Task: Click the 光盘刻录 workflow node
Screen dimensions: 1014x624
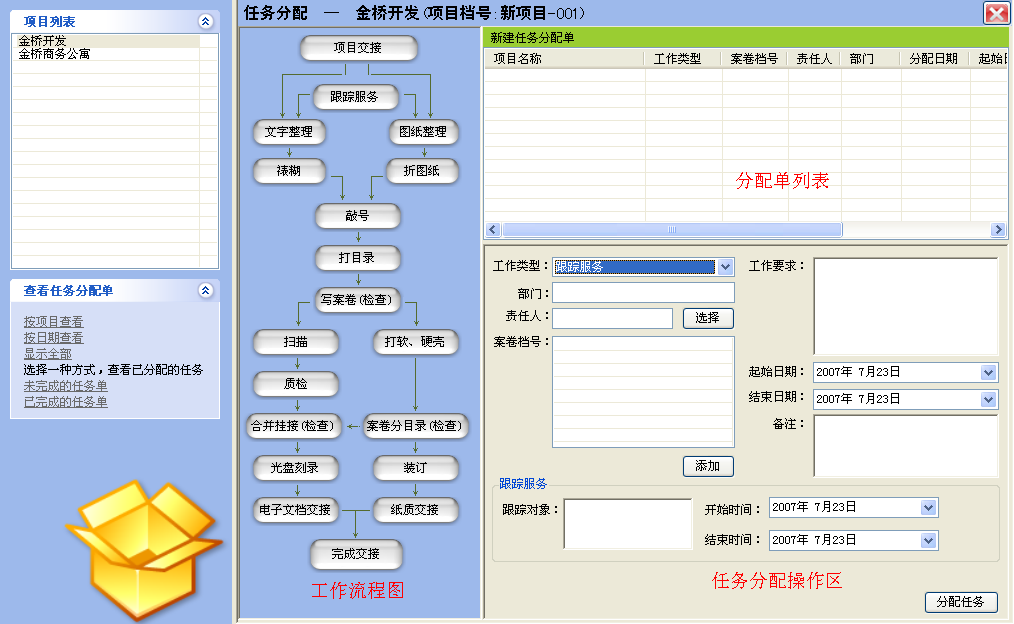Action: pos(296,468)
